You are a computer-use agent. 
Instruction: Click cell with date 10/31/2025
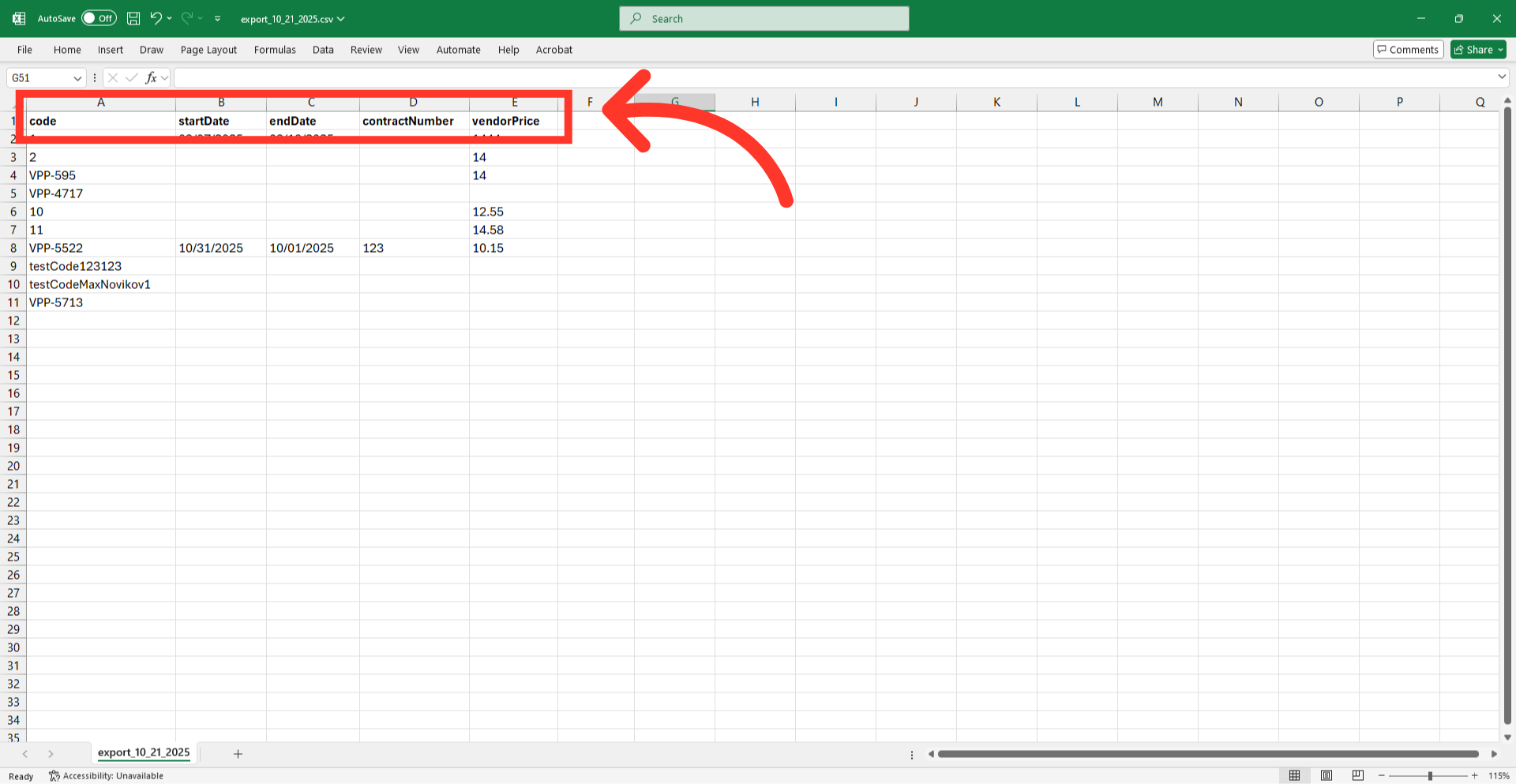tap(221, 248)
